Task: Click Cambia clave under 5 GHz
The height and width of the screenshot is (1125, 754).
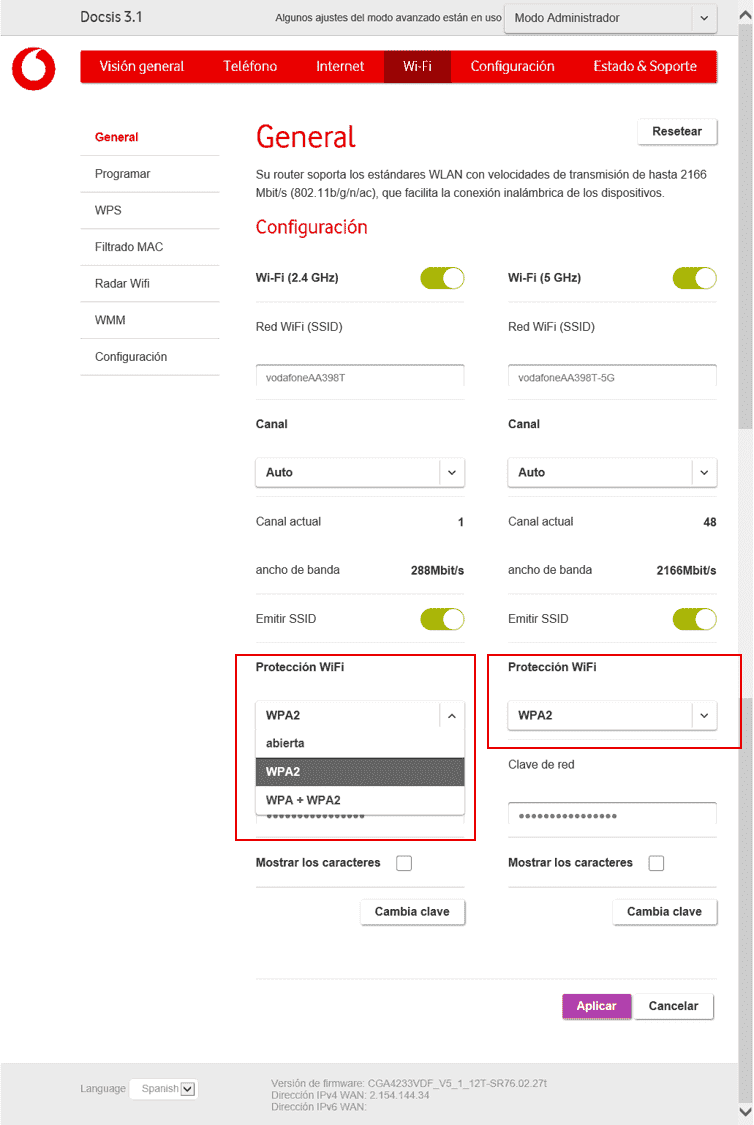Action: click(x=664, y=912)
